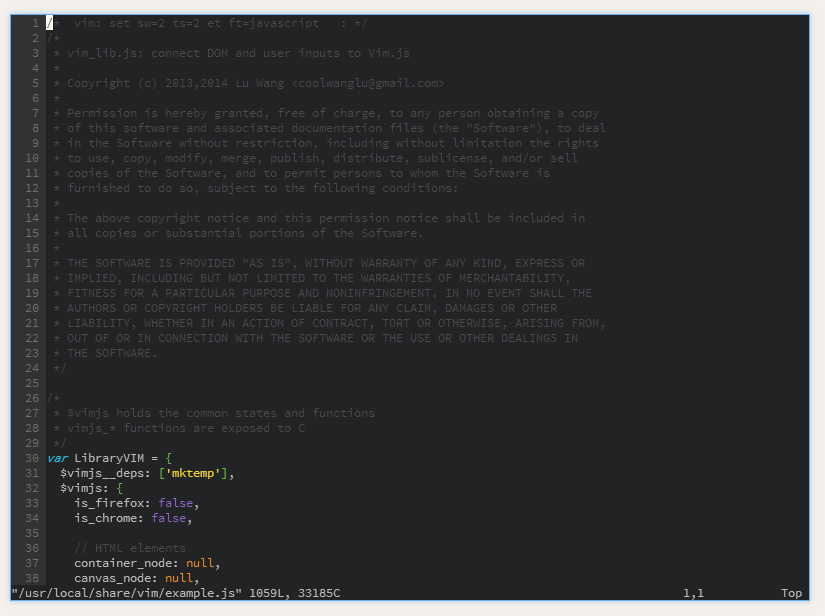Click 'all copies or substantial portions' line
Screen dimensions: 825x616
pos(238,233)
